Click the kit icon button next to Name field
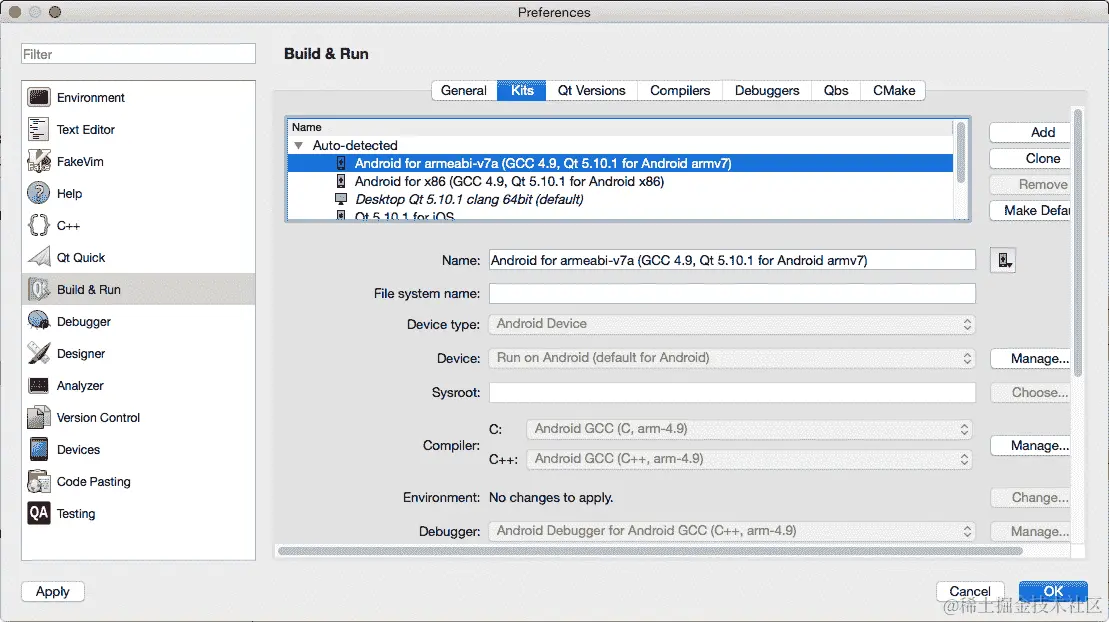Screen dimensions: 1109x622 [1003, 260]
